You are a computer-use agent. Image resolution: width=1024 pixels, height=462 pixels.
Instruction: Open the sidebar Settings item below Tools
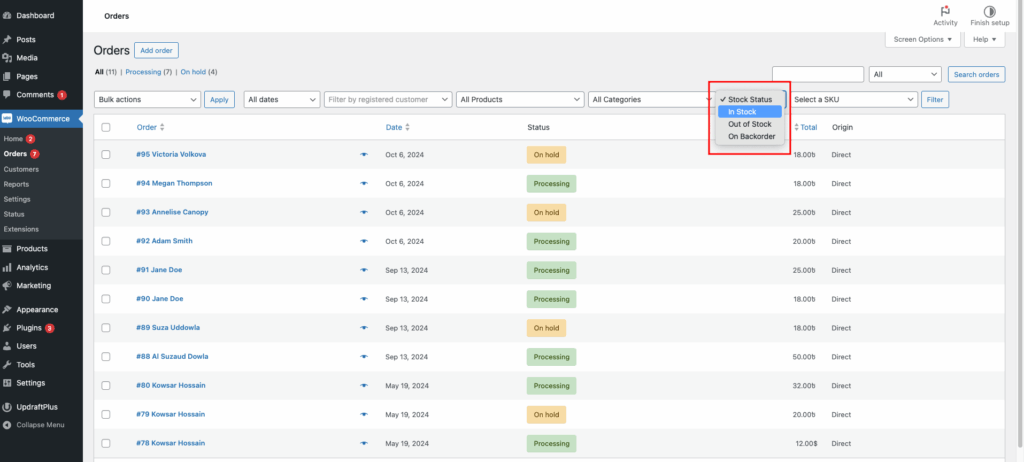tap(31, 383)
